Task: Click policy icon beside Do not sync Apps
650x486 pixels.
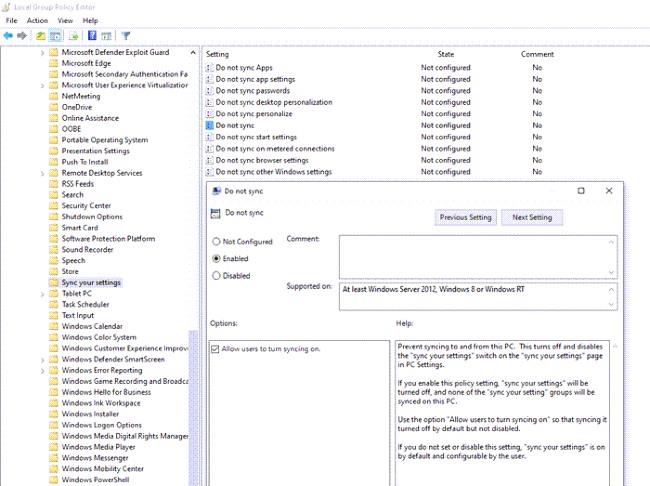Action: pyautogui.click(x=209, y=68)
